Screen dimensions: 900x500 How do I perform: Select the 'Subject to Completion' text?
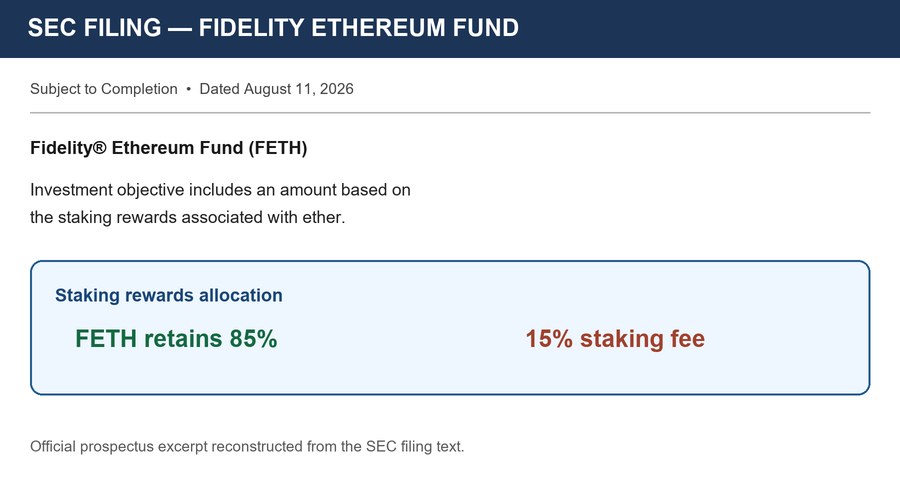(104, 89)
